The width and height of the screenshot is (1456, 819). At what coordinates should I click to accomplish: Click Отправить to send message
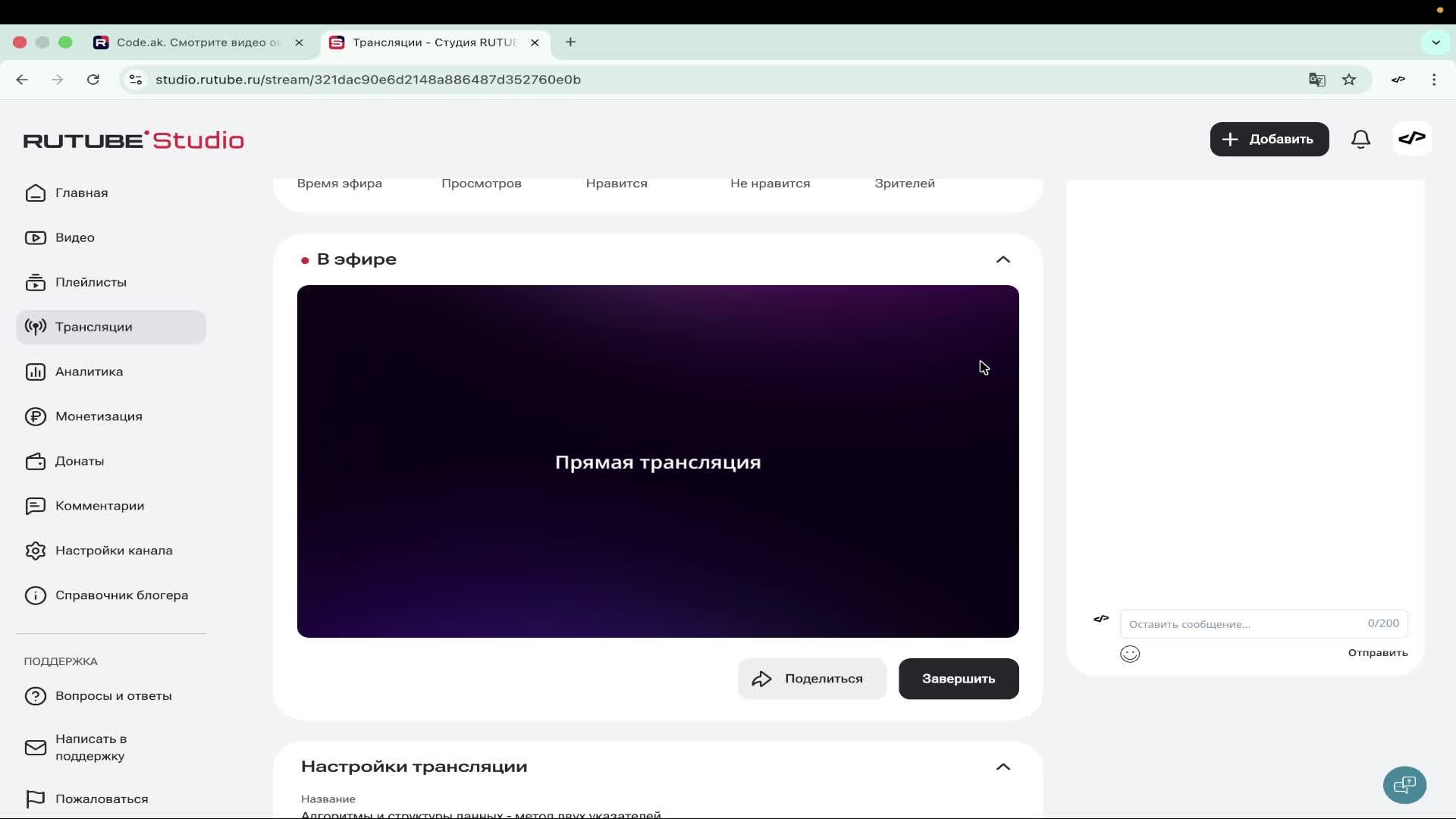coord(1377,653)
